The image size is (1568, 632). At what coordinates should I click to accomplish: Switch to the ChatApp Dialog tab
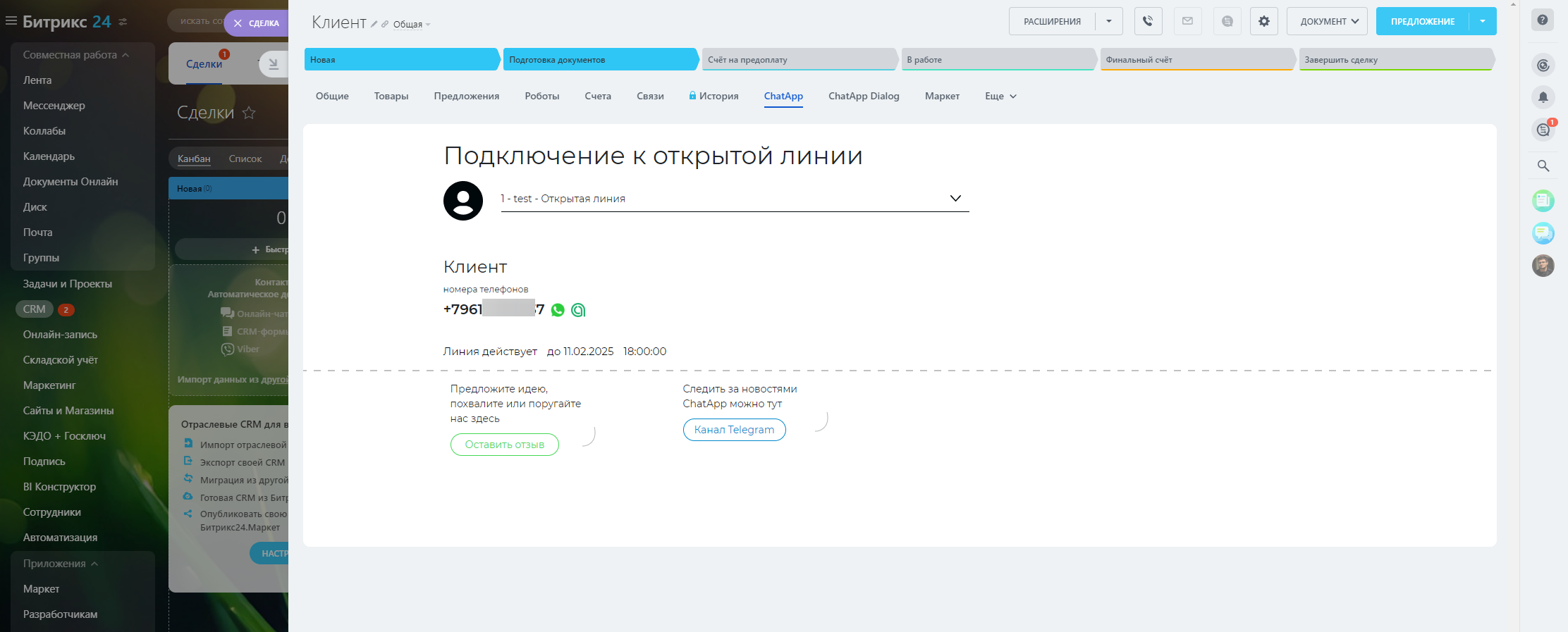[864, 96]
